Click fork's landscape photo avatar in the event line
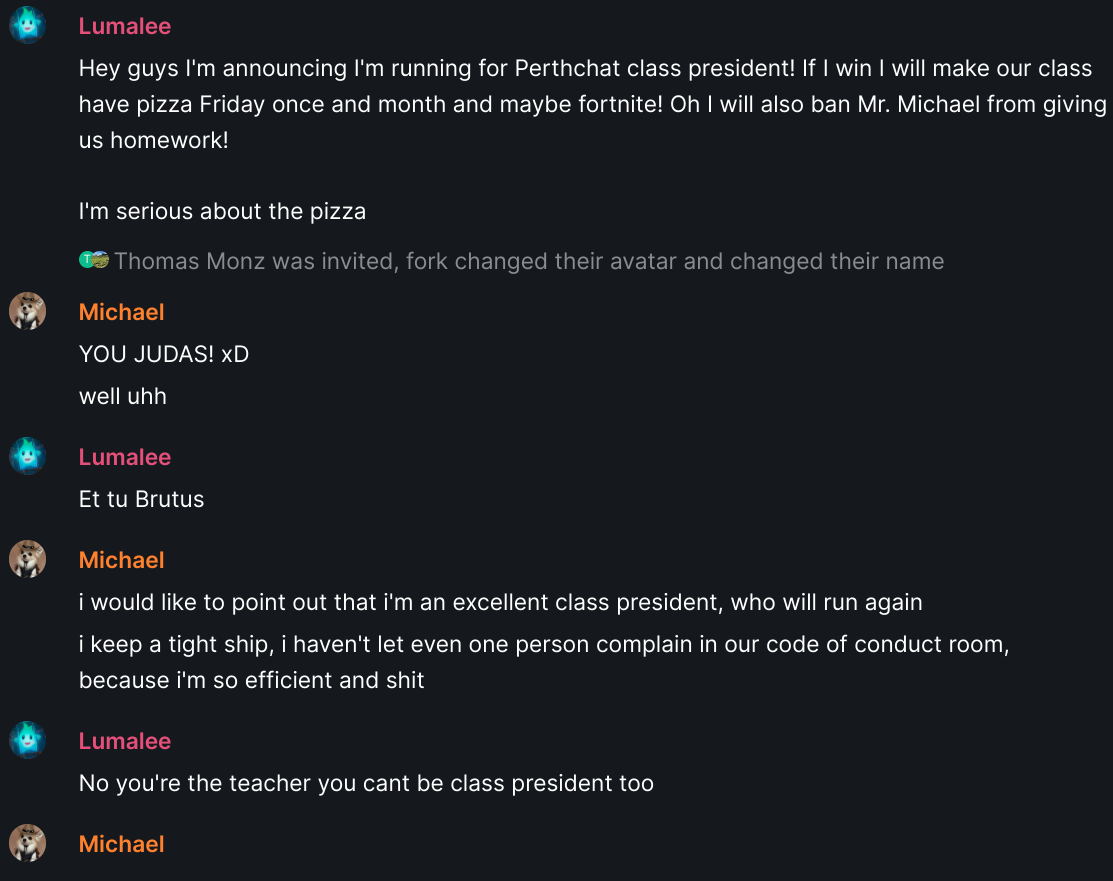 pos(100,260)
